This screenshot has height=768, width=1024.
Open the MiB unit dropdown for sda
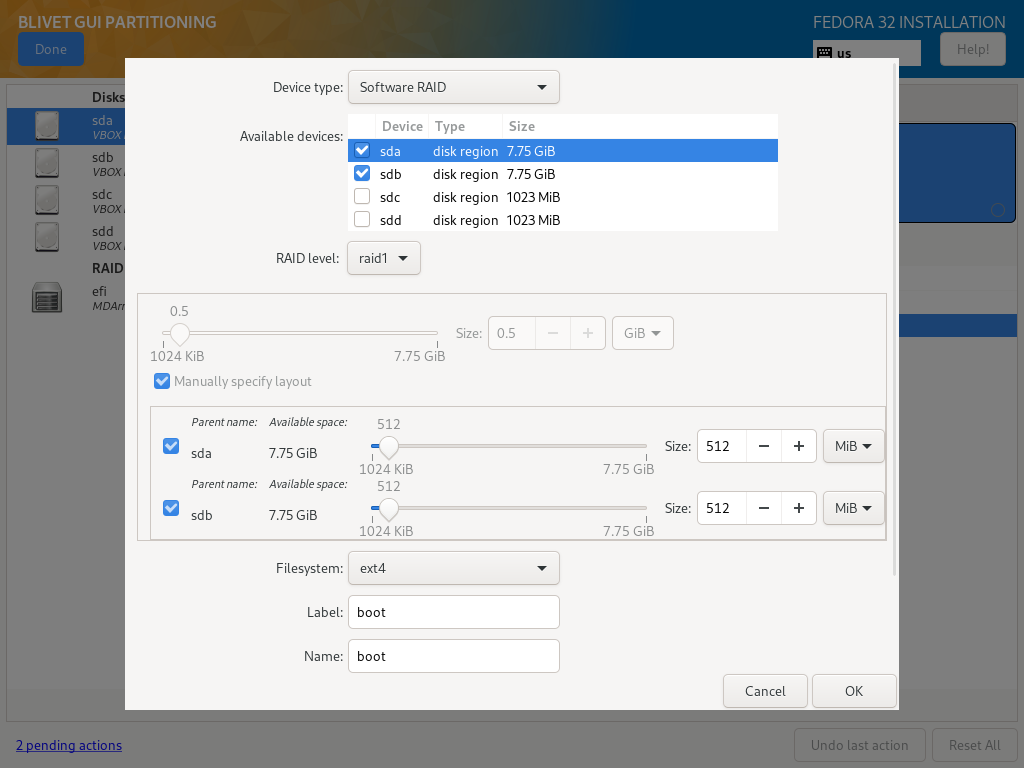[853, 446]
